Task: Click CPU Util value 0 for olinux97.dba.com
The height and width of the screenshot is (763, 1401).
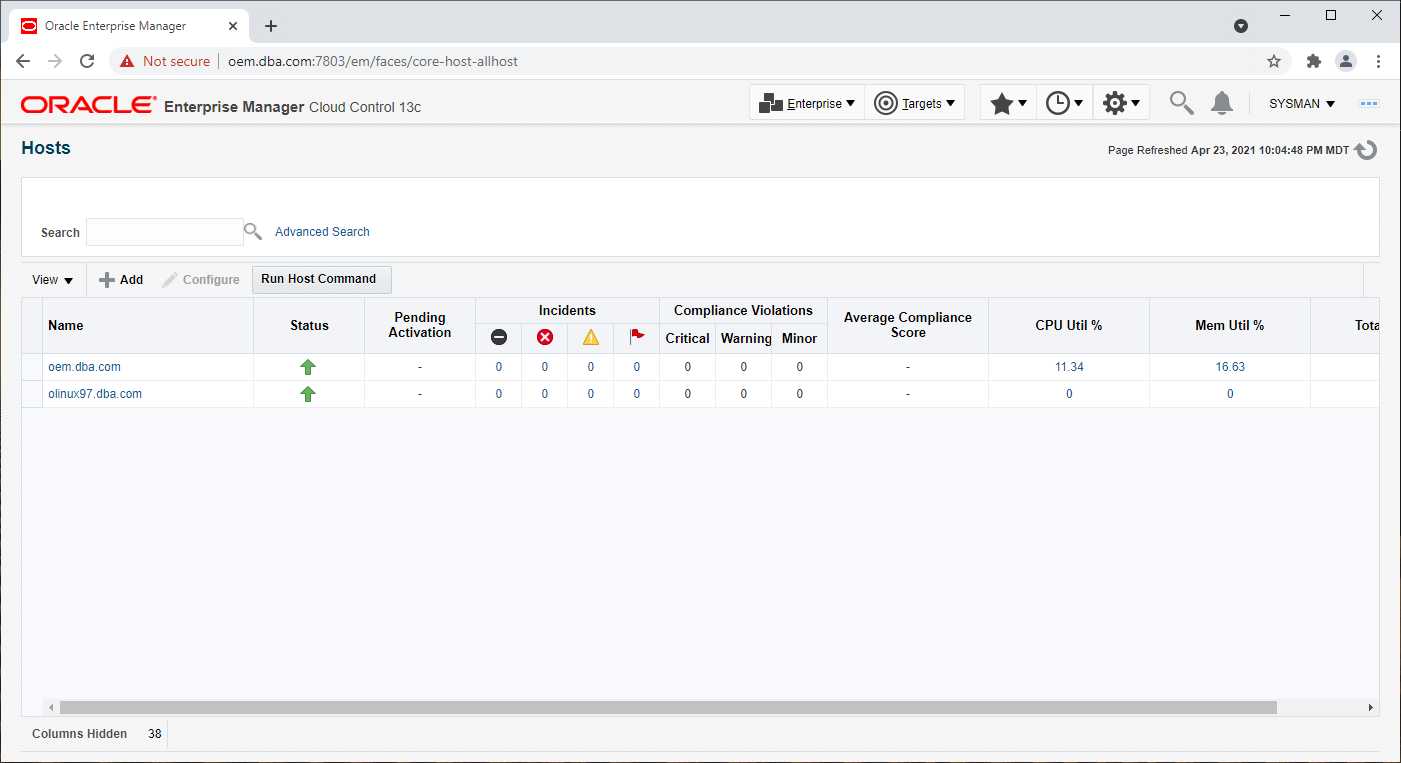Action: click(x=1069, y=394)
